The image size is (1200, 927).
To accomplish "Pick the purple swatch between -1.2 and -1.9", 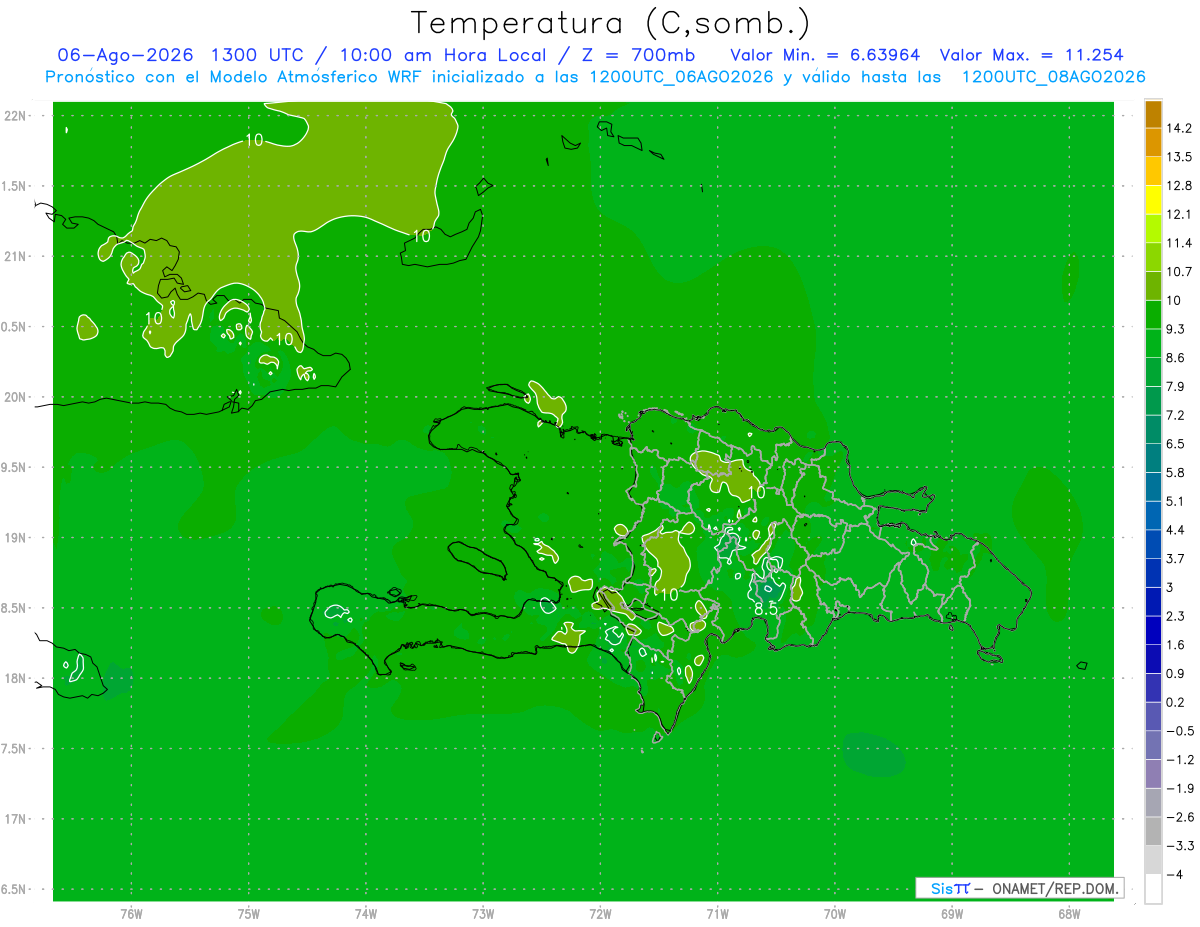I will pyautogui.click(x=1153, y=774).
